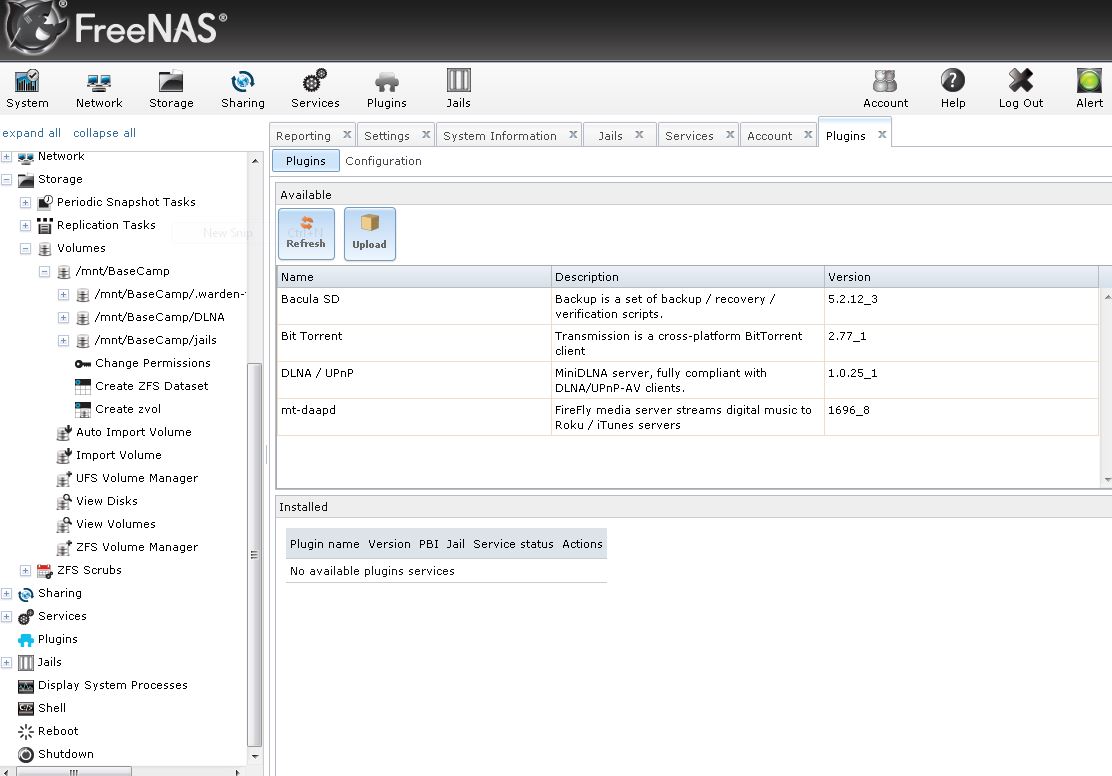This screenshot has width=1112, height=776.
Task: Collapse the Volumes tree node
Action: click(26, 248)
